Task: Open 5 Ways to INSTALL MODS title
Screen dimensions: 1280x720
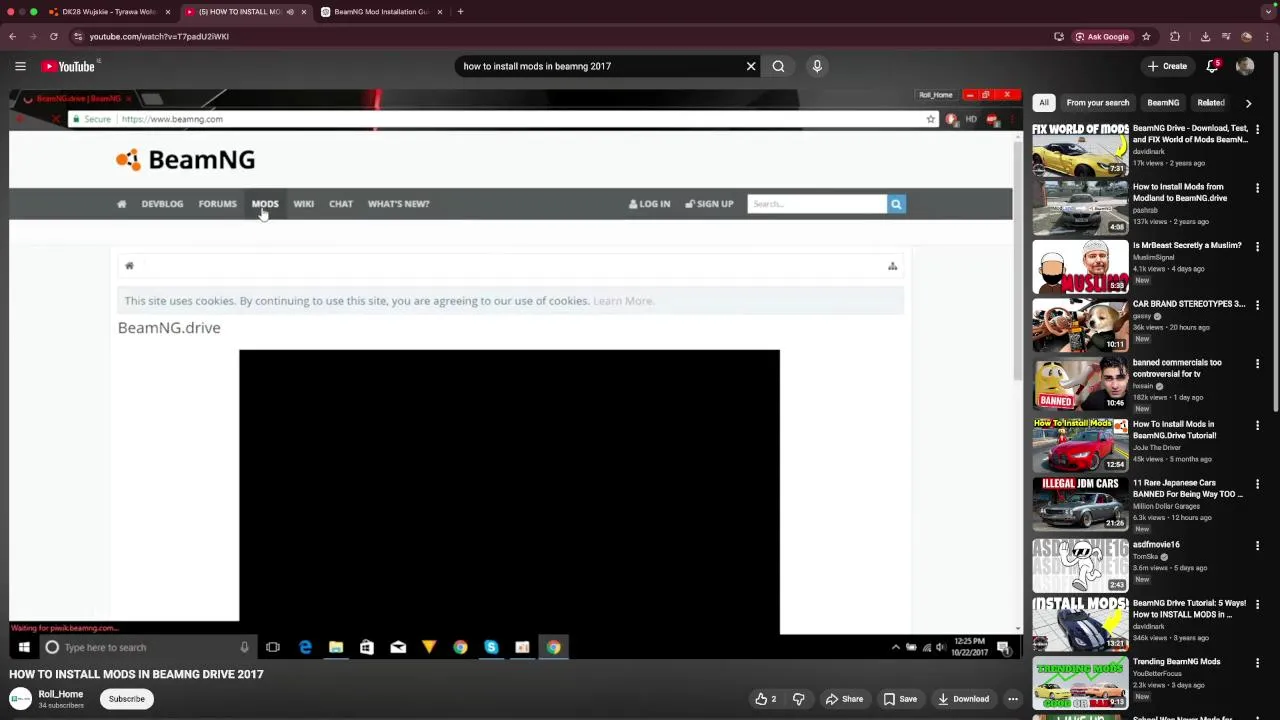Action: (1189, 609)
